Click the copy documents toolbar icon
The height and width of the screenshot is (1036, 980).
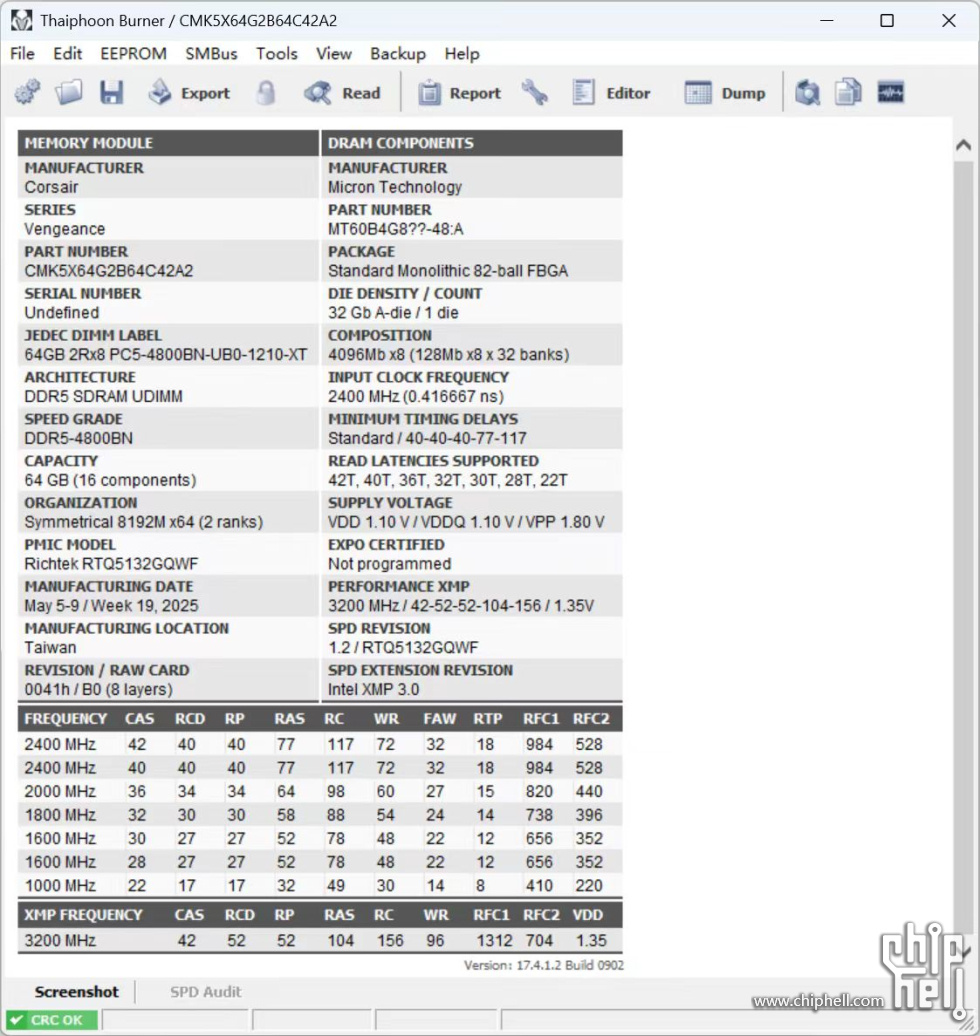[x=848, y=92]
